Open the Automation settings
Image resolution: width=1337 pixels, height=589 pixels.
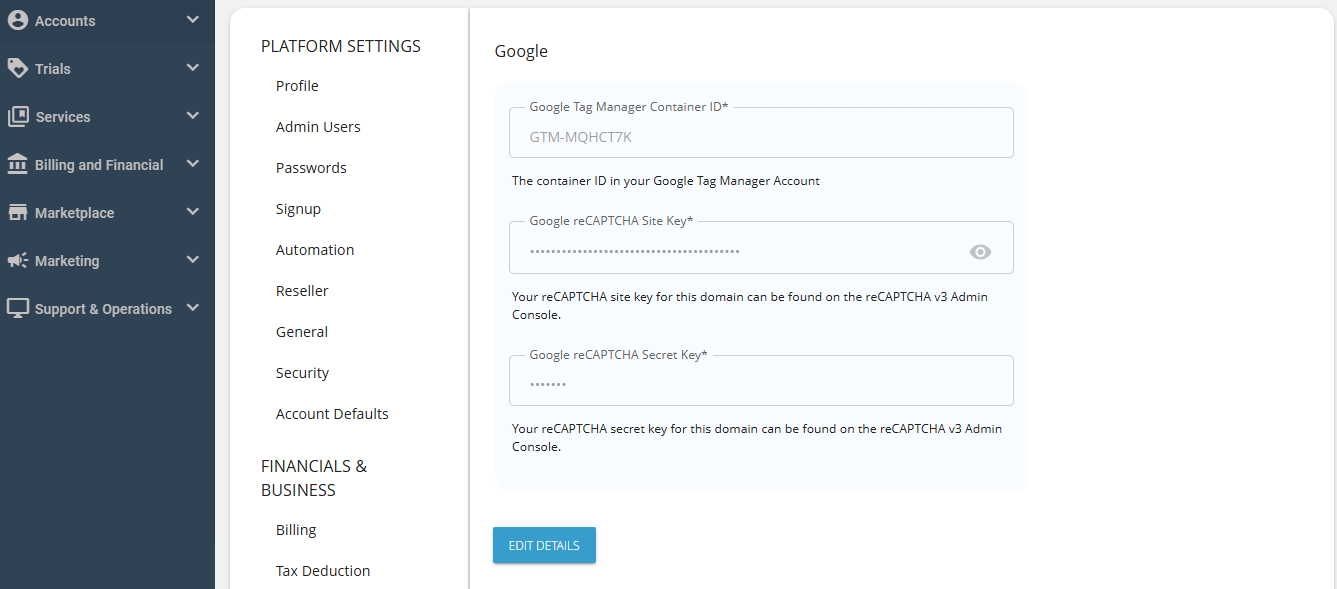[314, 249]
